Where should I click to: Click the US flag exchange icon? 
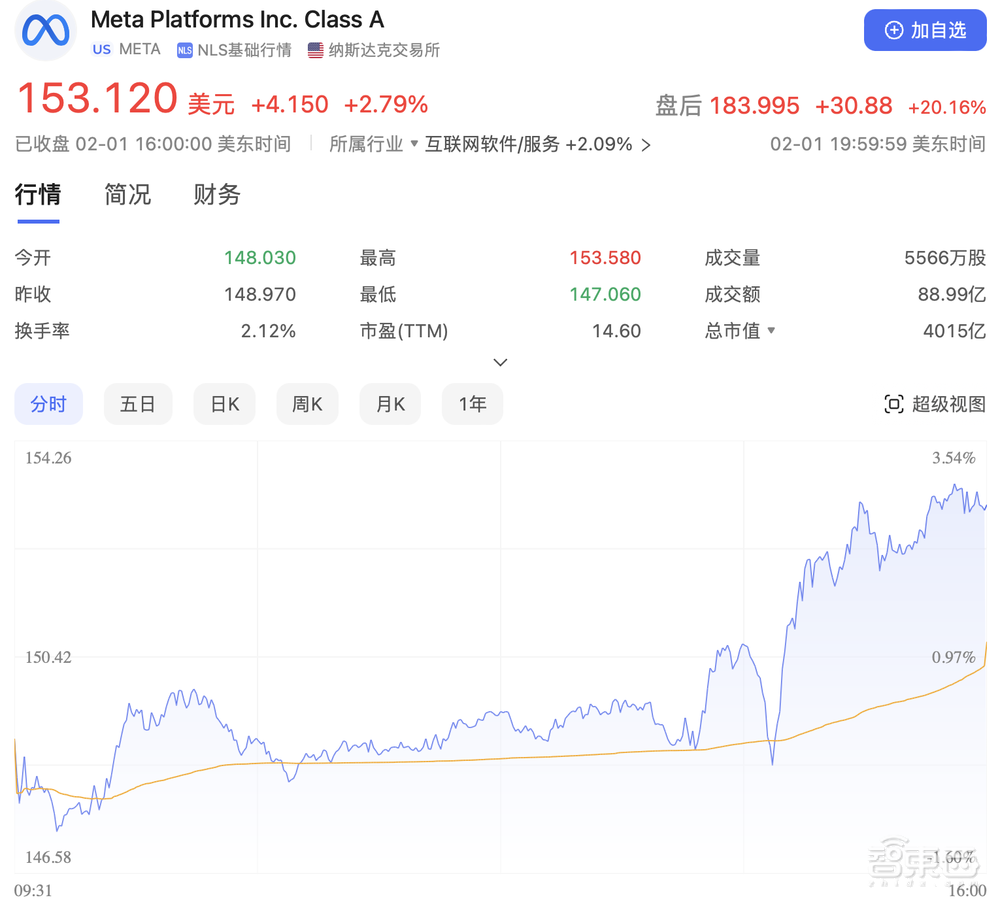pyautogui.click(x=315, y=48)
